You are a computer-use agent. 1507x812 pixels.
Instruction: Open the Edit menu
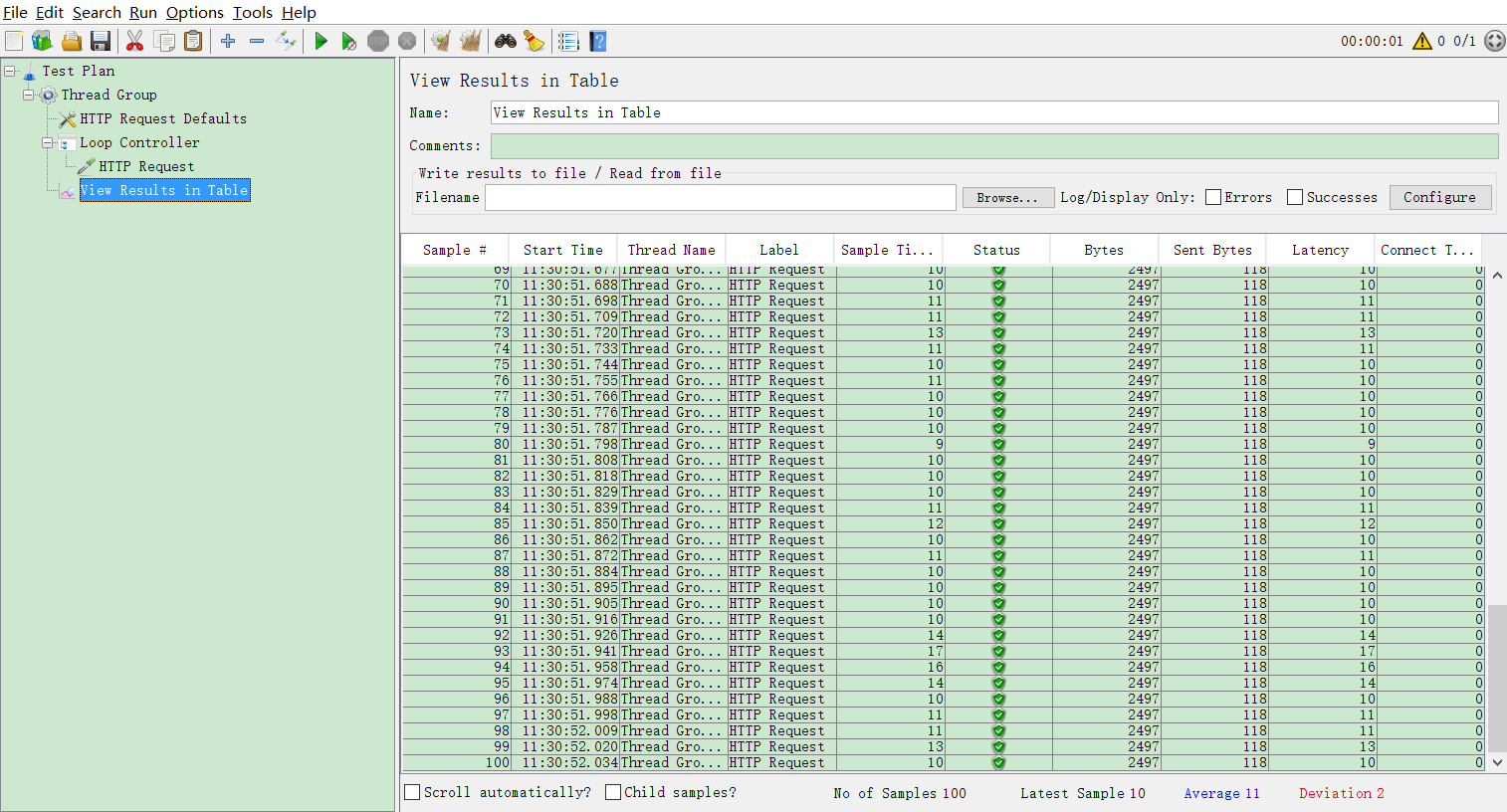click(50, 13)
